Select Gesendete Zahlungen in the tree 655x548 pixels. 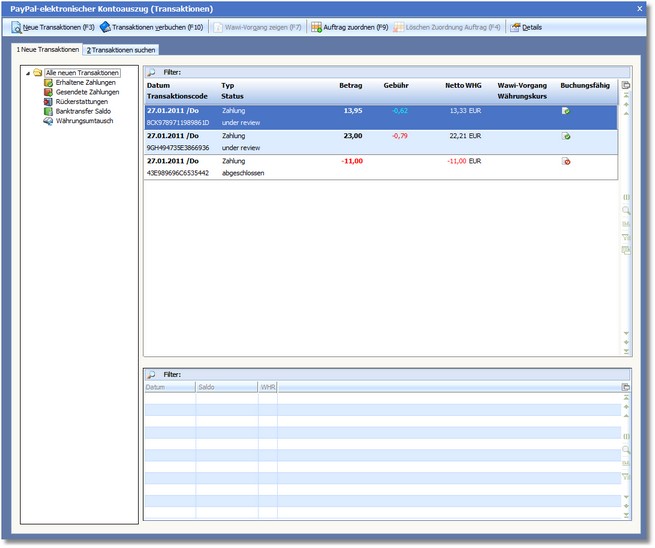pyautogui.click(x=87, y=91)
